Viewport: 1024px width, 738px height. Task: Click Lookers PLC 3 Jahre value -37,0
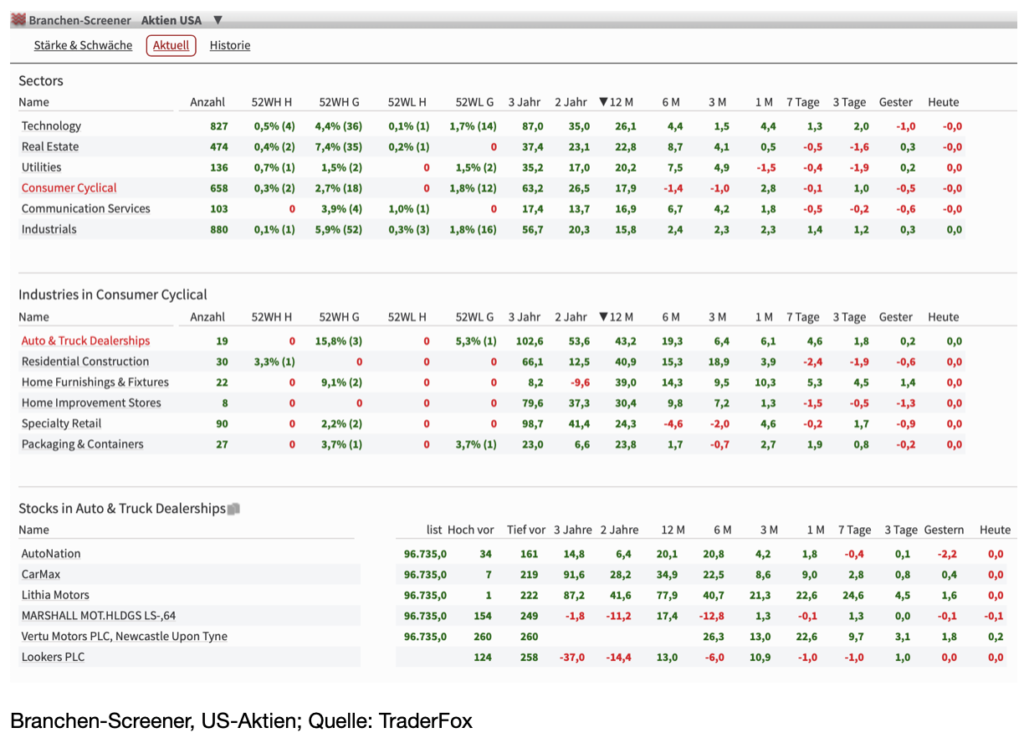point(572,657)
